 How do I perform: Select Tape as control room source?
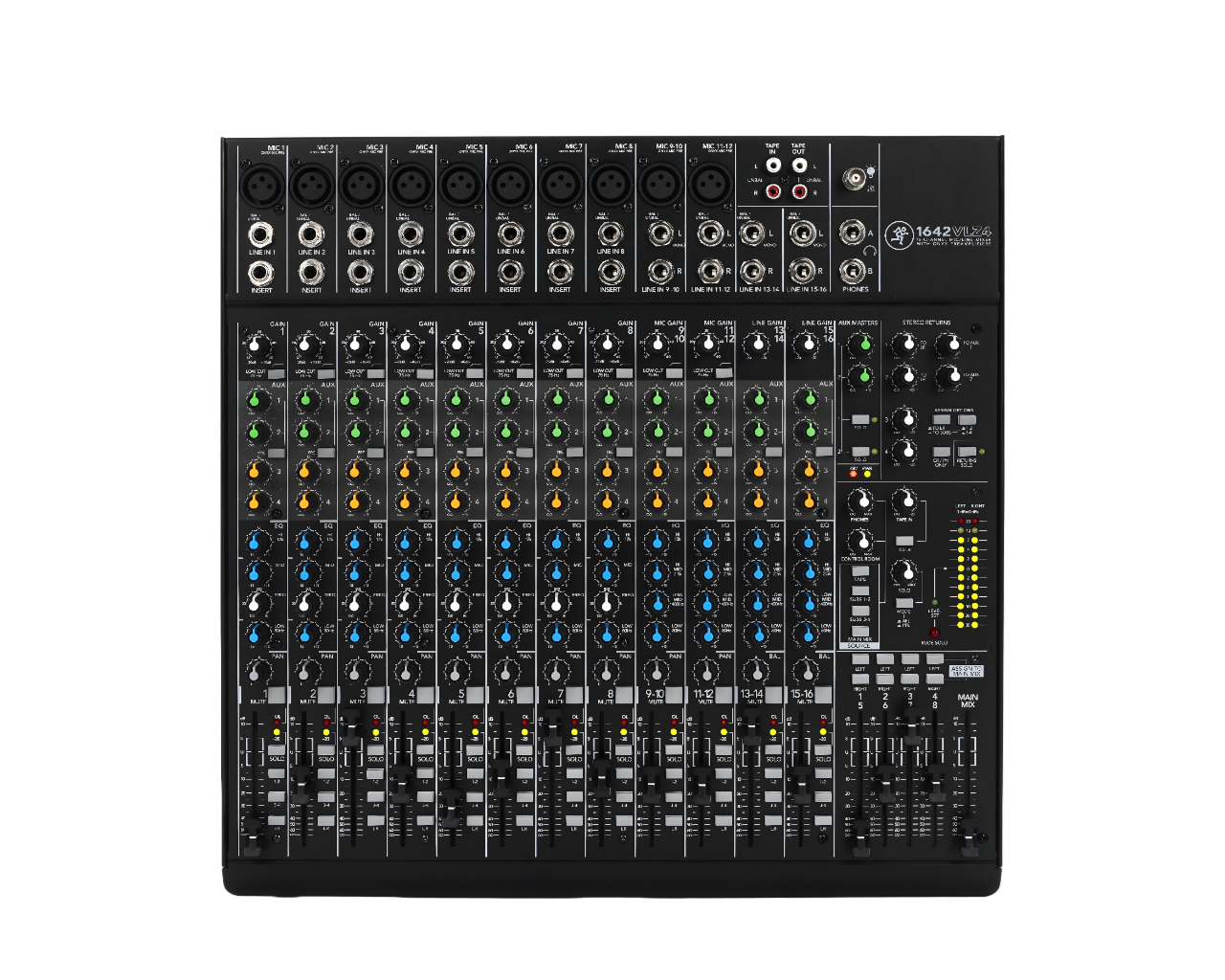coord(859,571)
